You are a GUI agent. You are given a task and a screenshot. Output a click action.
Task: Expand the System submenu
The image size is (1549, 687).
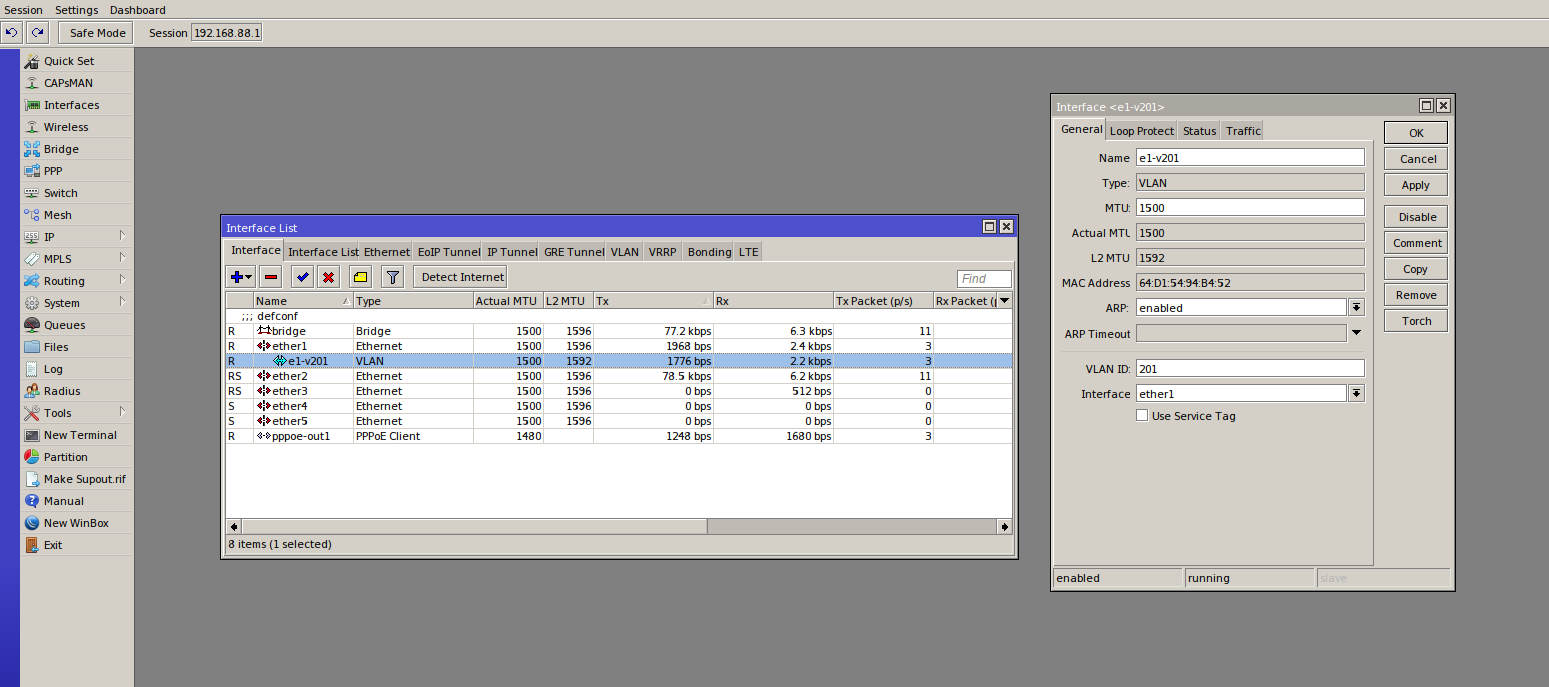123,303
